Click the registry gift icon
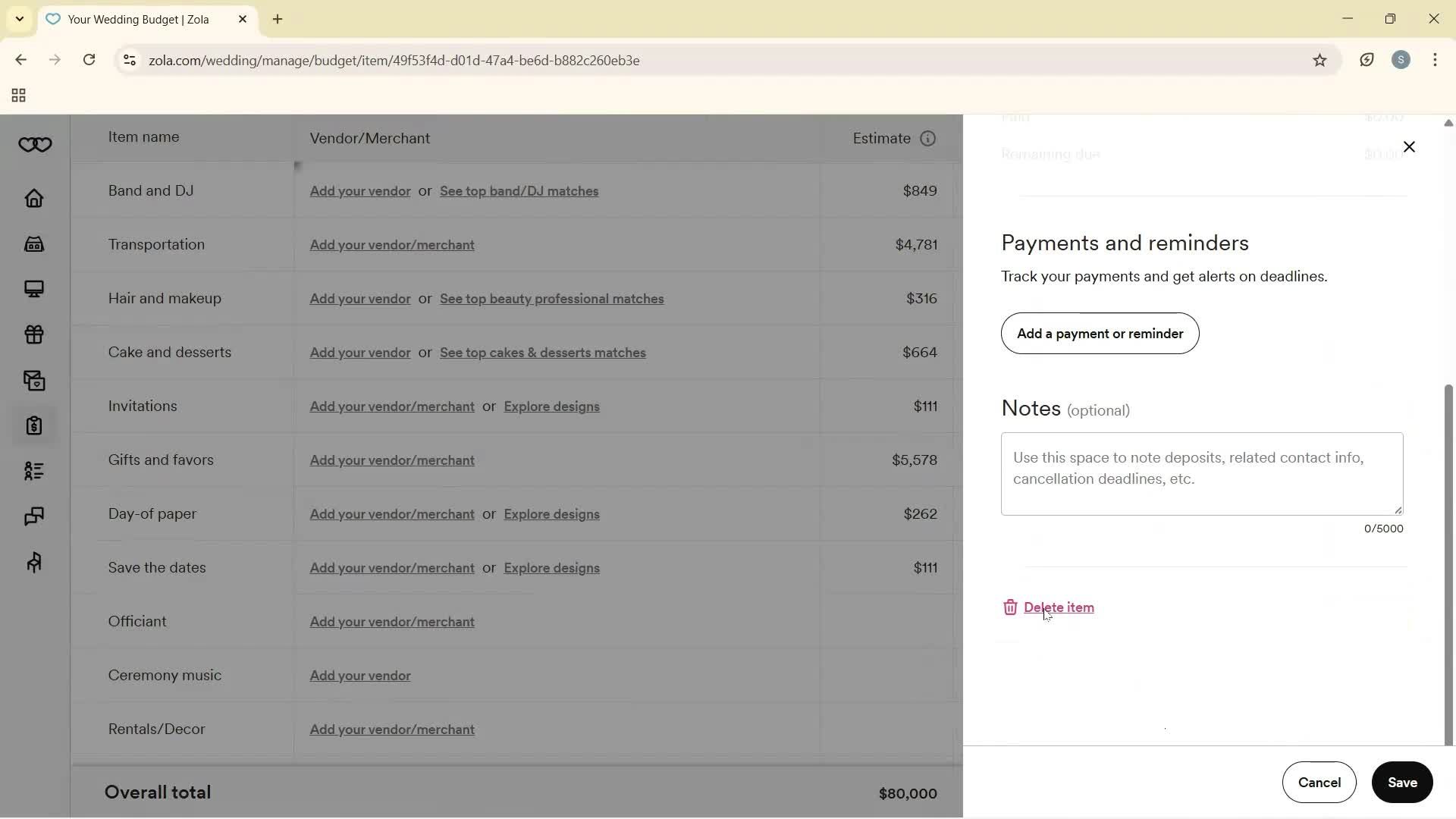Screen dimensions: 1456x819 point(34,334)
